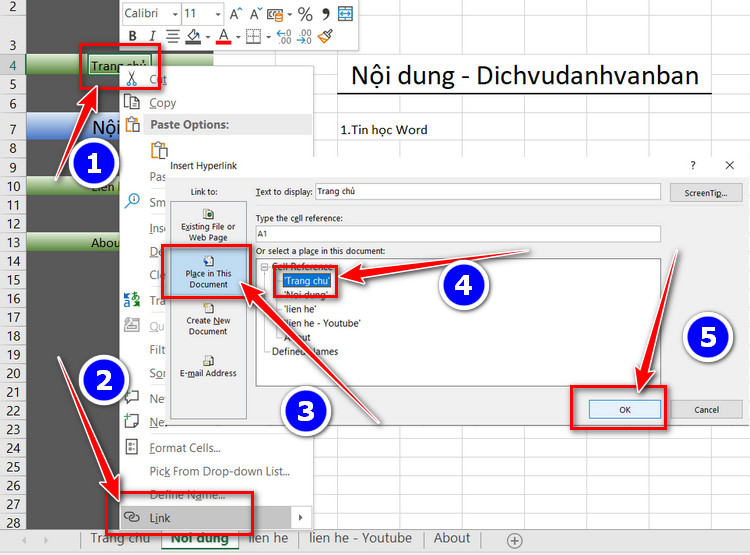Screen dimensions: 750x555
Task: Select the Defined Names tree node
Action: [x=305, y=352]
